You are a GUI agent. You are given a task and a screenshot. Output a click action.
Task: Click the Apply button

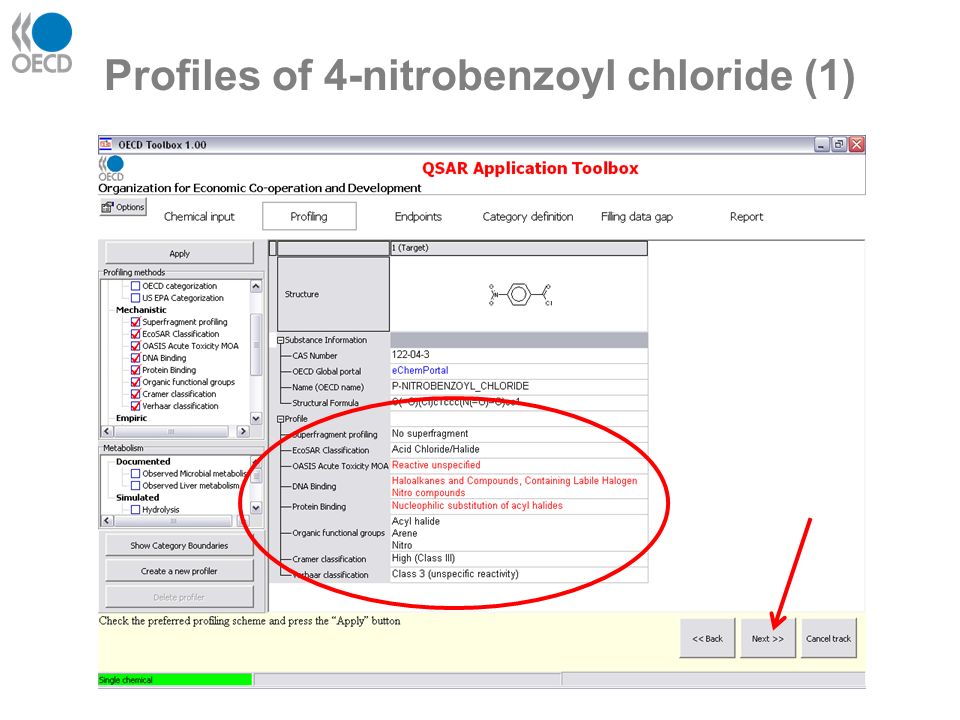(179, 253)
